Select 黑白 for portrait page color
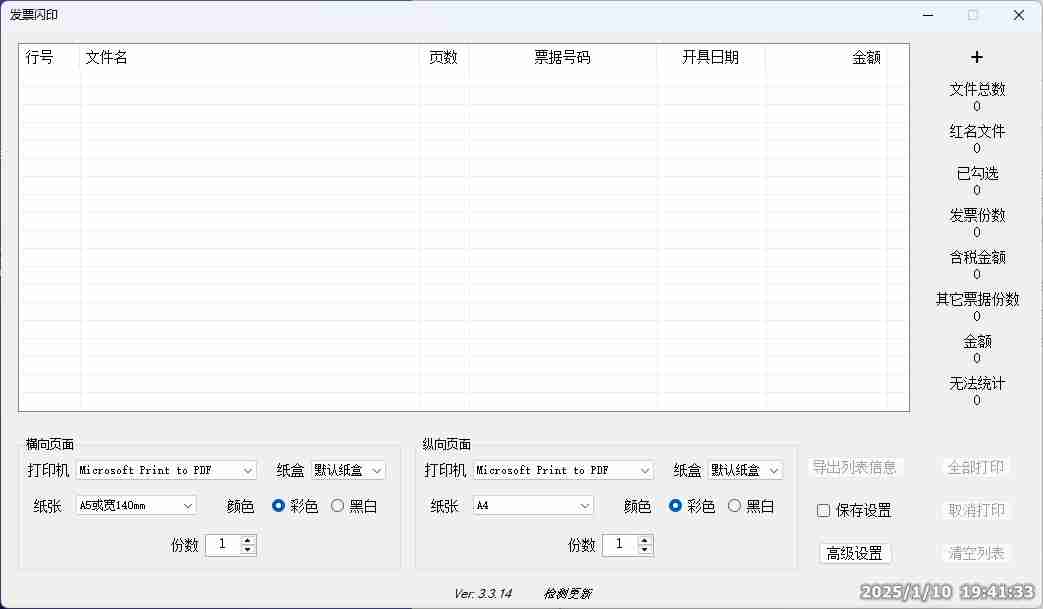Image resolution: width=1043 pixels, height=609 pixels. [x=735, y=506]
